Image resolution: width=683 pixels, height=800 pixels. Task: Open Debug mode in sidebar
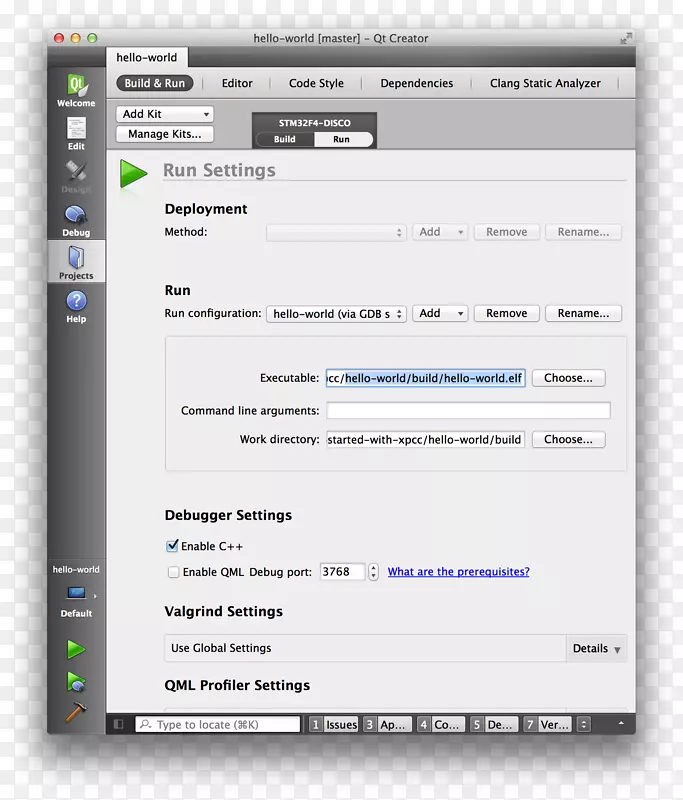coord(76,219)
